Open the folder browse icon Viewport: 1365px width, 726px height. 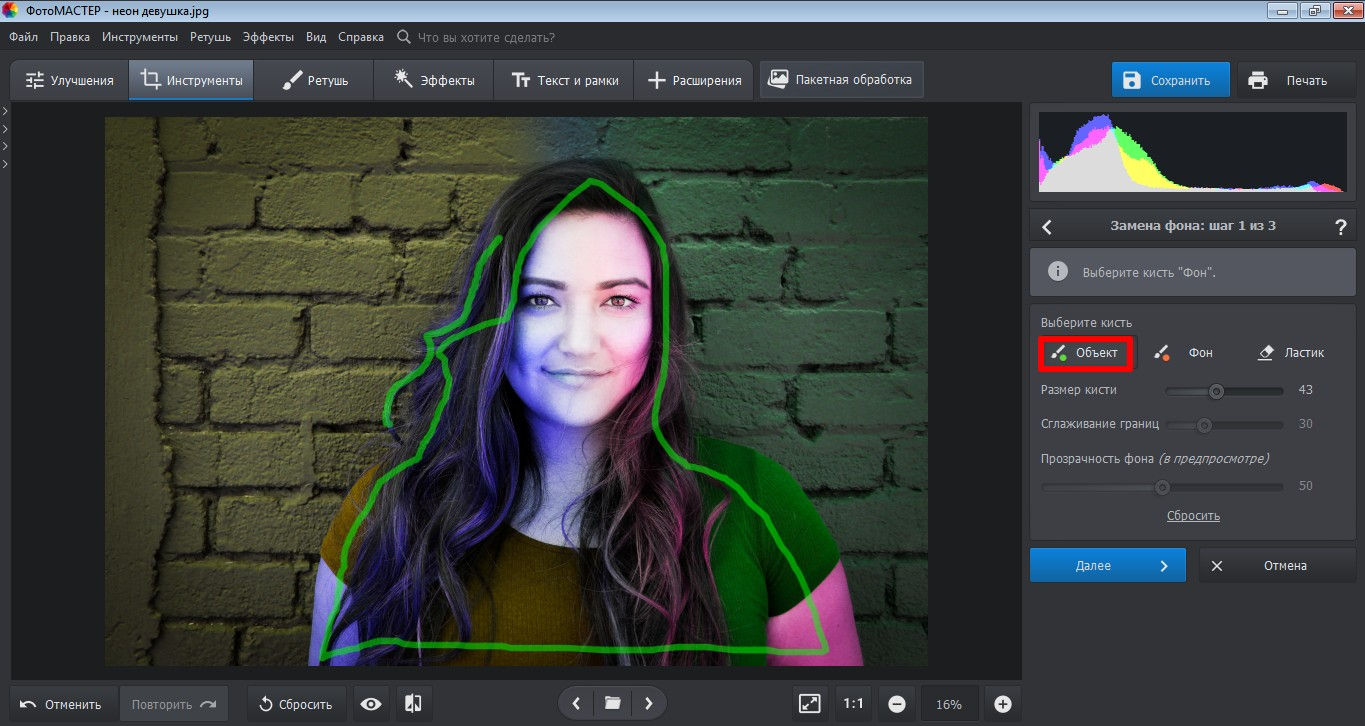click(x=612, y=704)
